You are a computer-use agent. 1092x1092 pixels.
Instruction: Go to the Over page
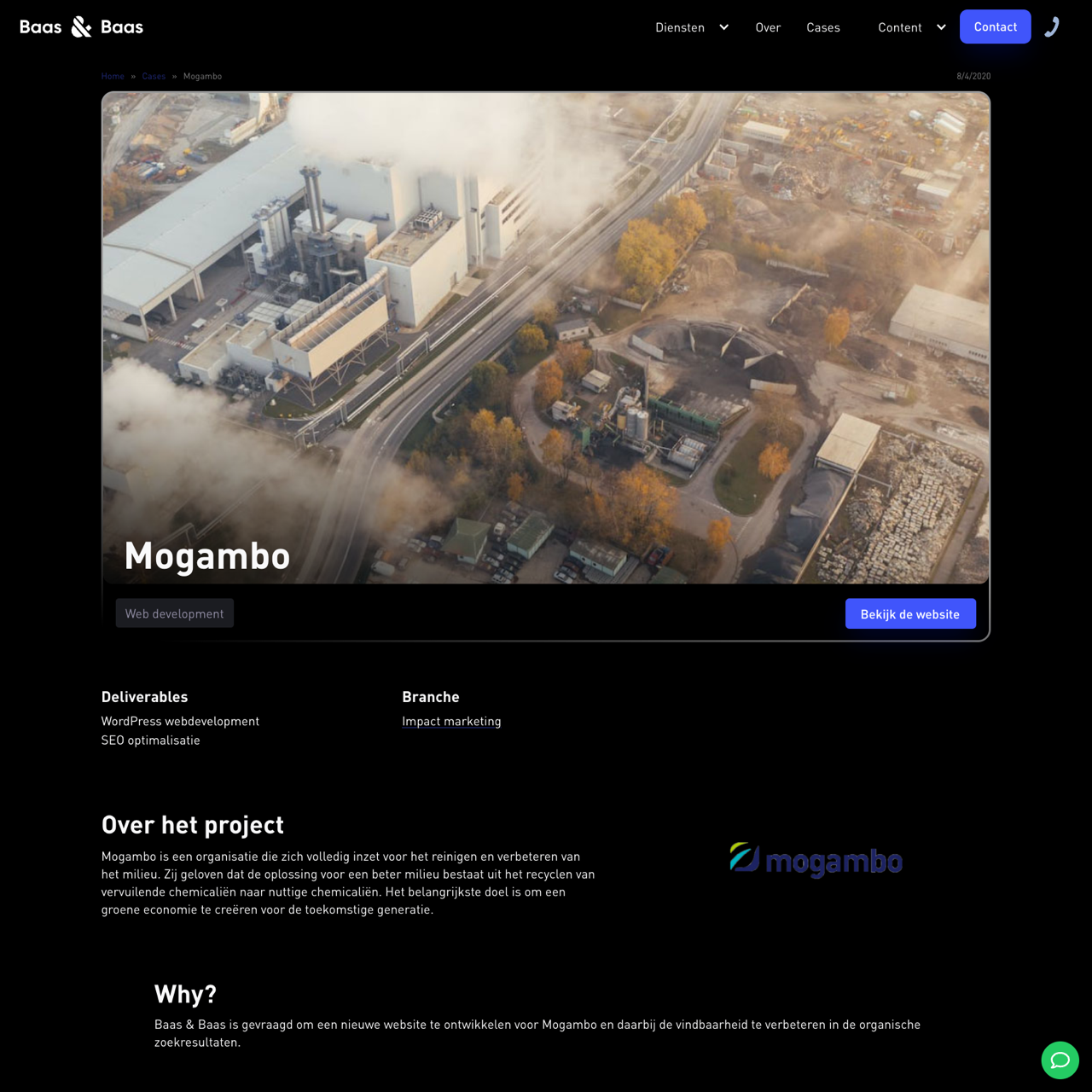tap(768, 27)
